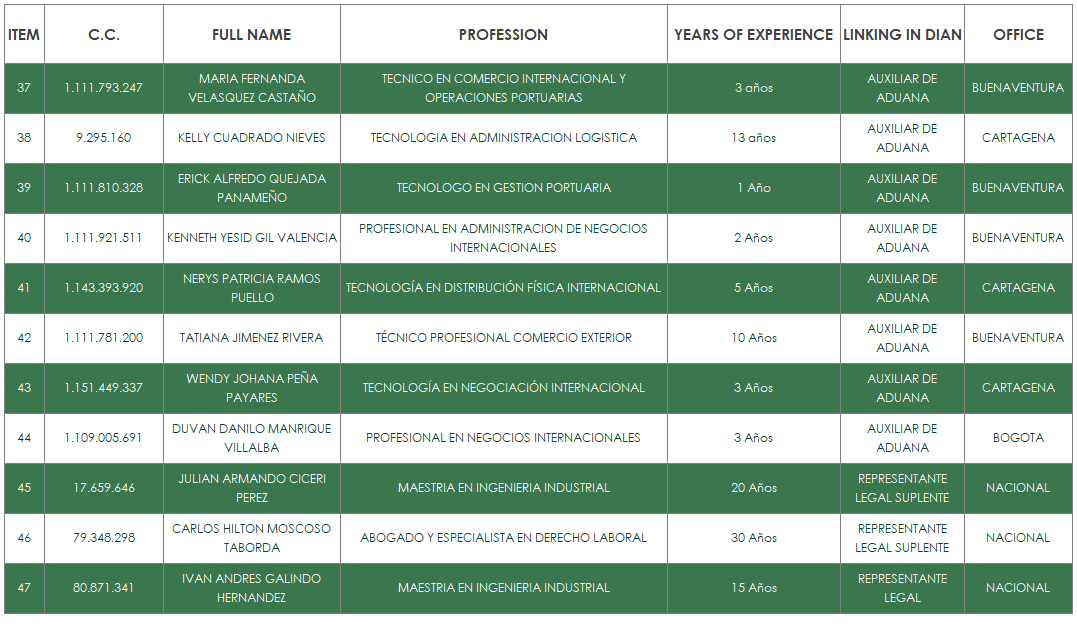Screen dimensions: 1077x627
Task: Select the '5 Años' experience cell
Action: pyautogui.click(x=753, y=288)
